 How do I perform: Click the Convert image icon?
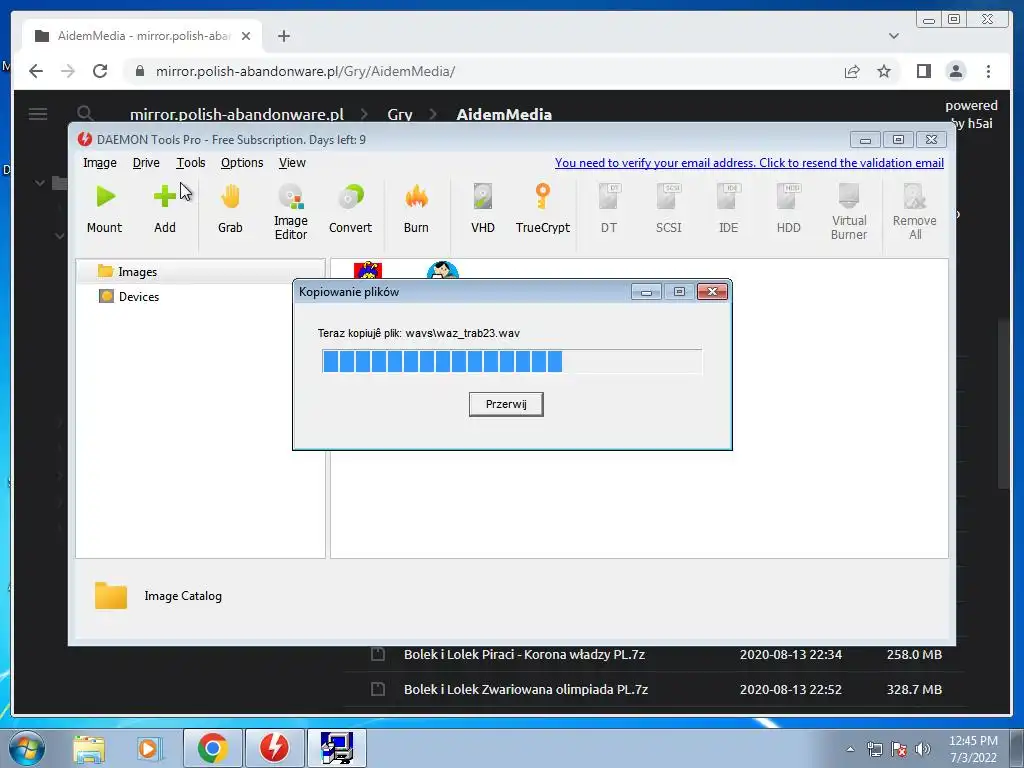[x=350, y=209]
